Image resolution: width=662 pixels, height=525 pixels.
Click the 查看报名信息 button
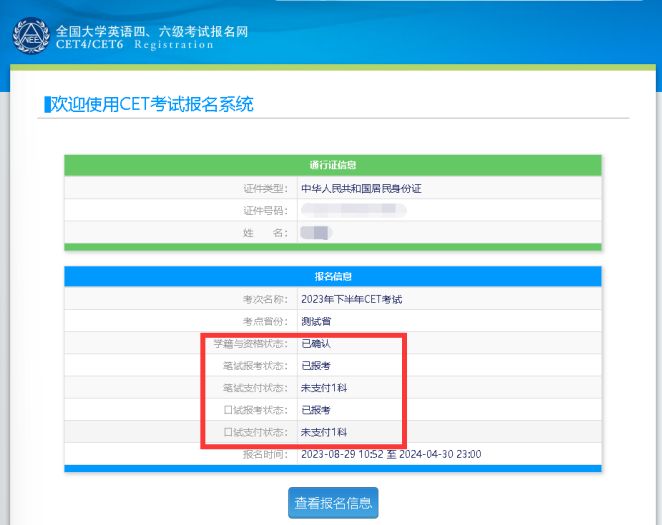(333, 503)
